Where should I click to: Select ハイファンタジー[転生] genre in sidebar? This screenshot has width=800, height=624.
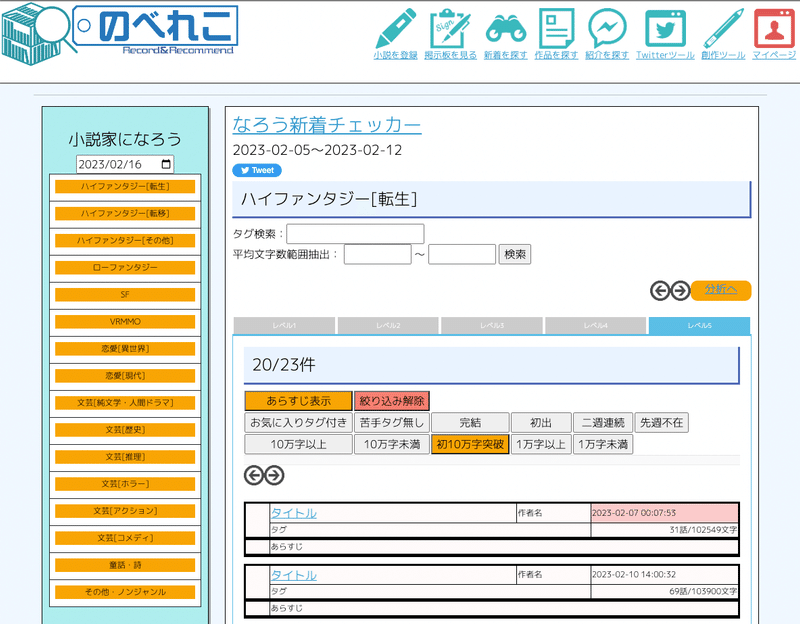tap(125, 187)
